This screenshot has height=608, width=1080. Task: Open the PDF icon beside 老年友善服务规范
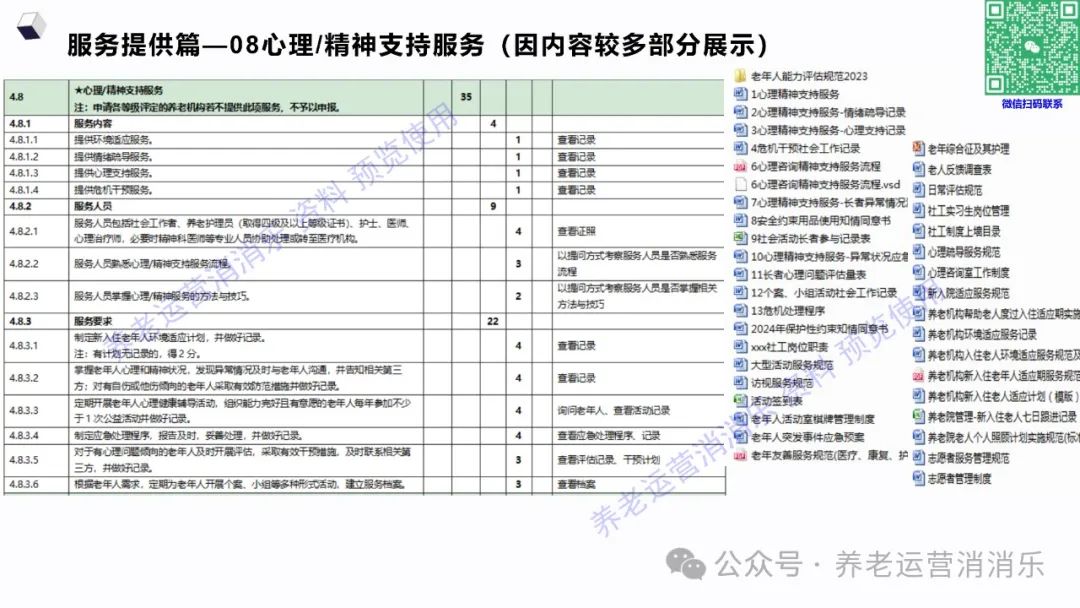pos(740,455)
